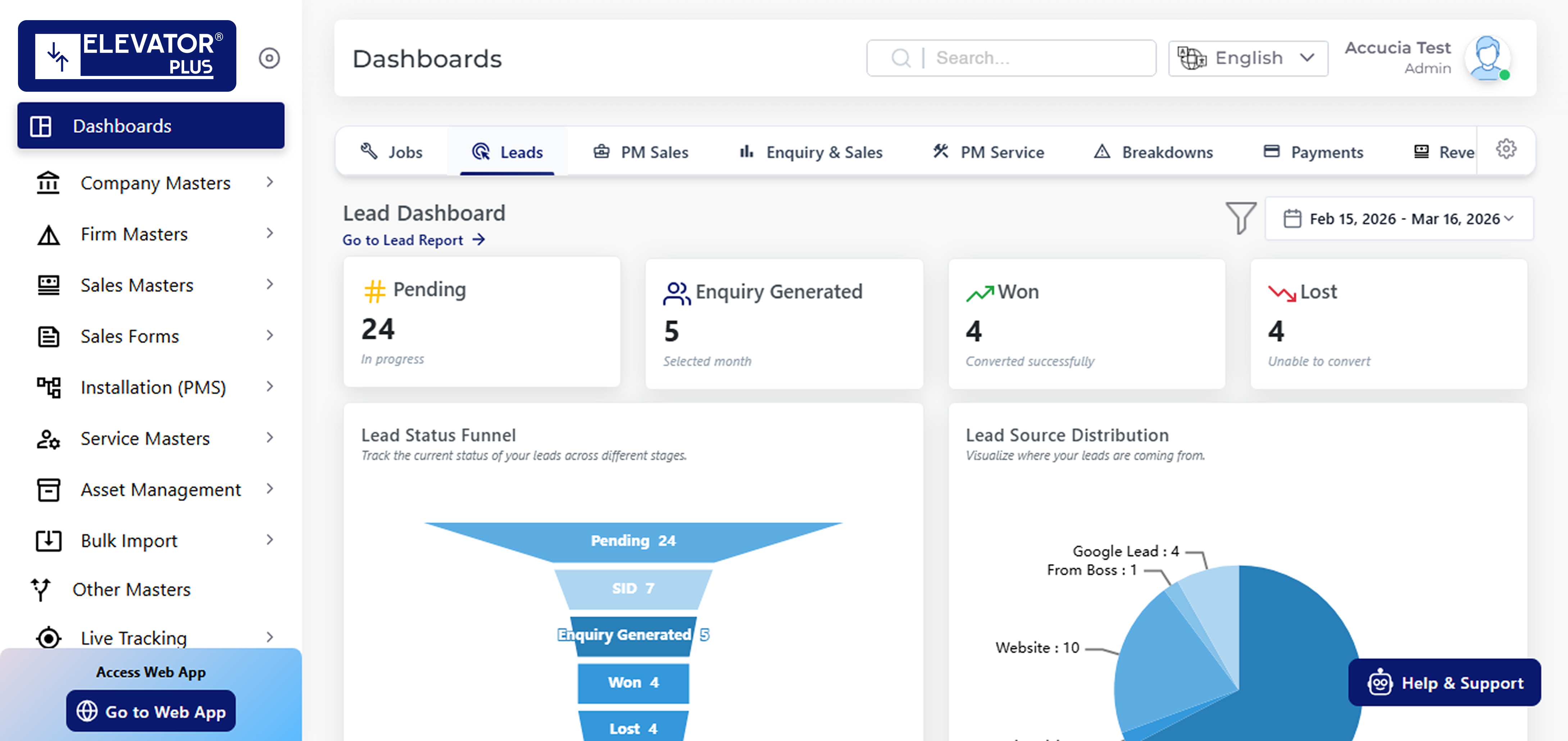Open the English language dropdown
The image size is (1568, 741).
point(1248,58)
